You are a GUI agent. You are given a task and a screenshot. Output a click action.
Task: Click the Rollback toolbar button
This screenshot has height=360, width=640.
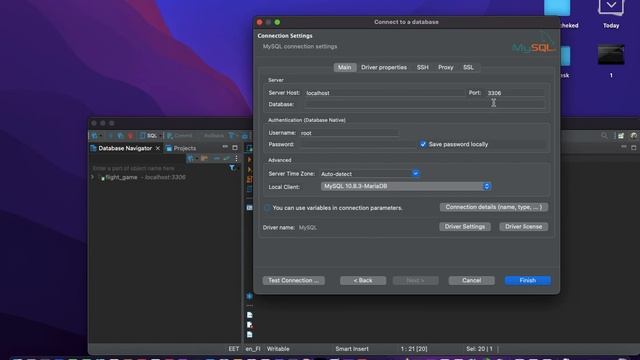213,136
